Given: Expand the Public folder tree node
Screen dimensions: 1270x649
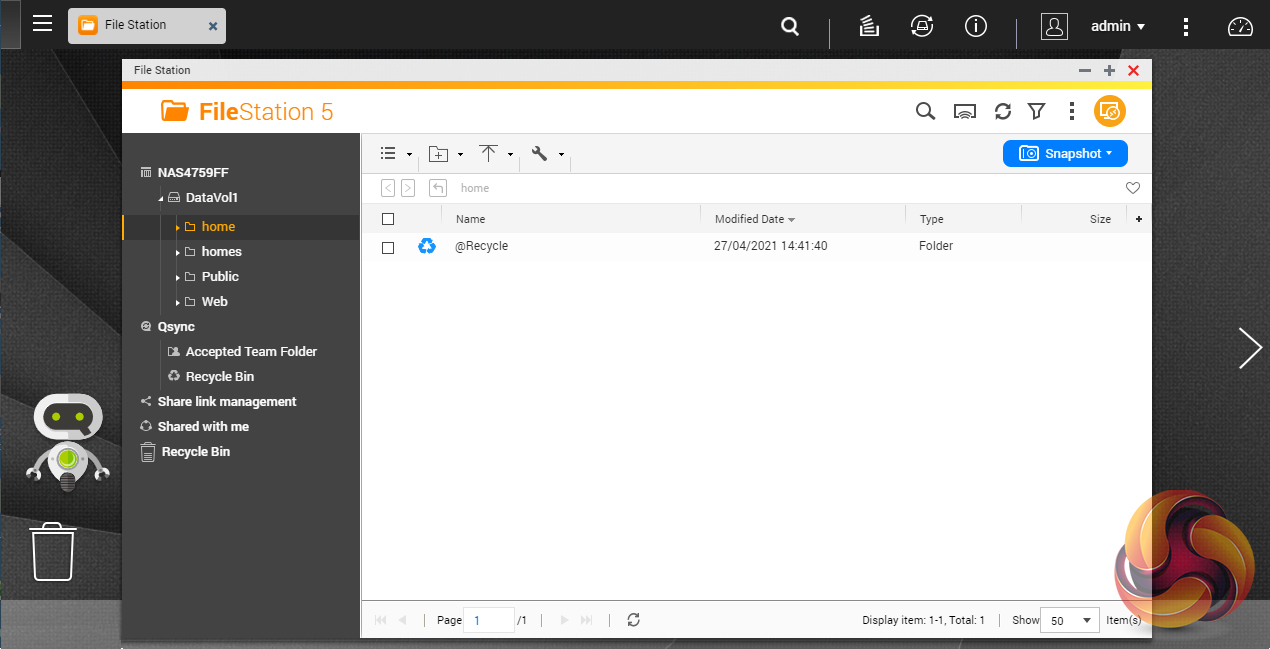Looking at the screenshot, I should 178,277.
